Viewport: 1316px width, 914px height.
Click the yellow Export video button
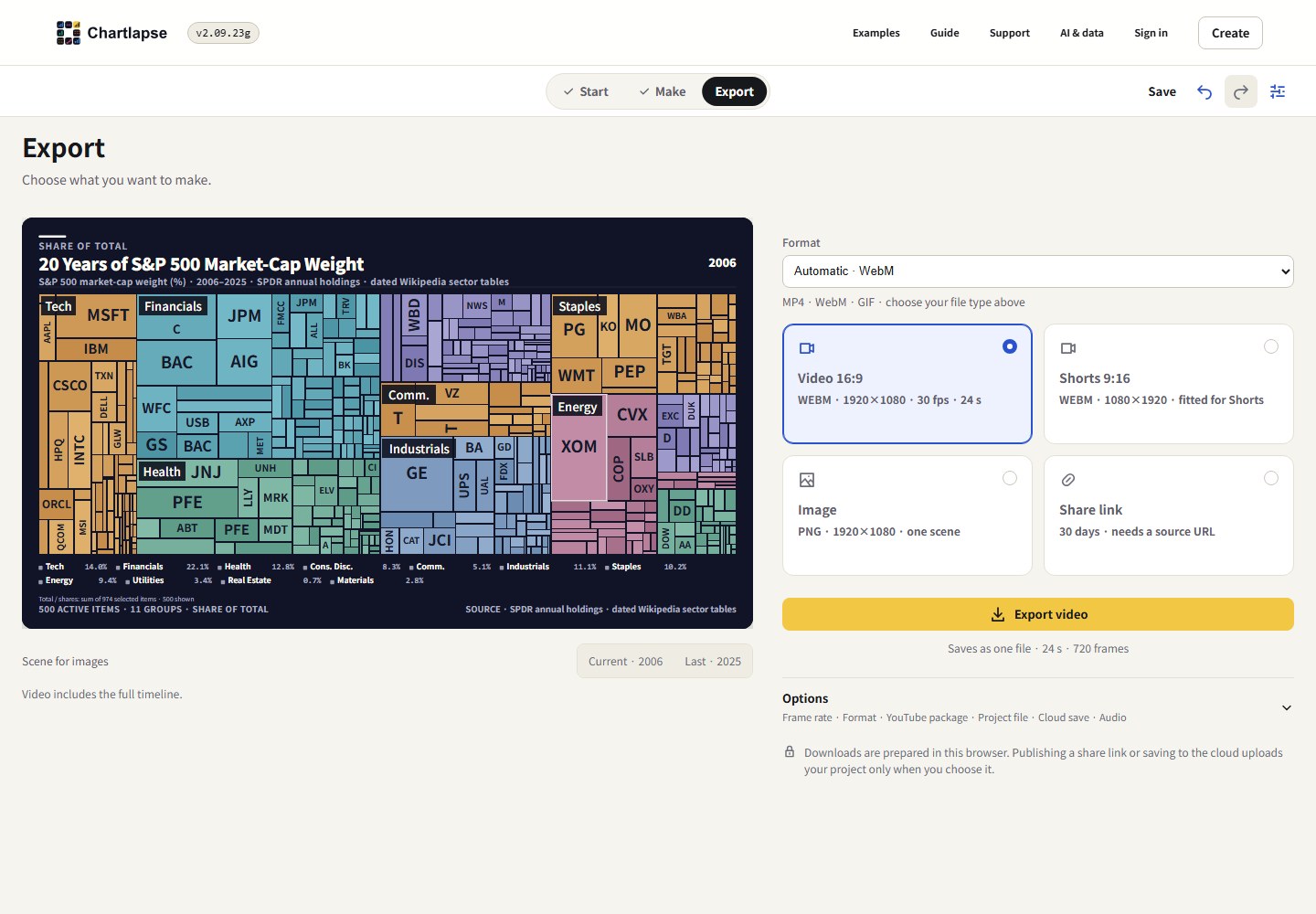pos(1038,614)
